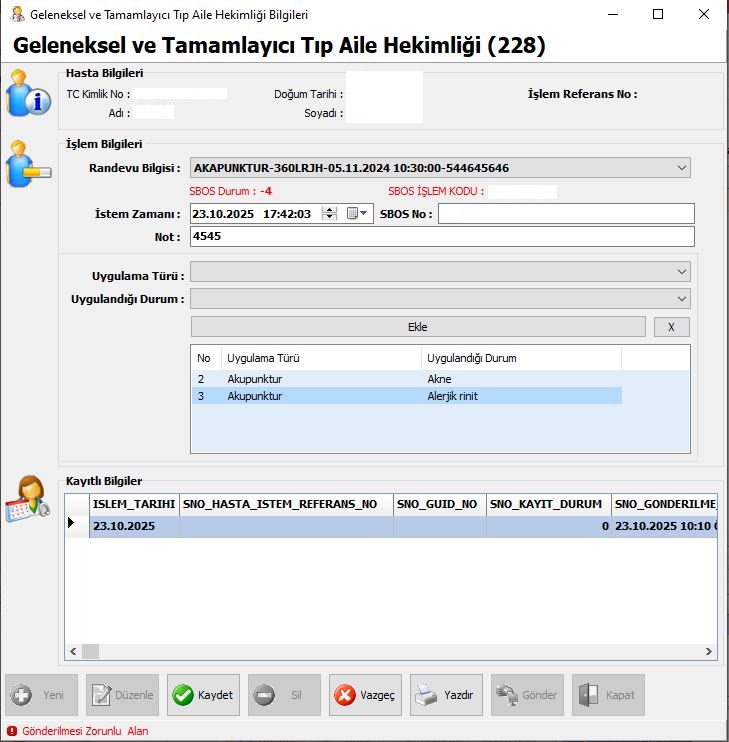This screenshot has height=742, width=729.
Task: Click the SBOS No input field
Action: [565, 214]
